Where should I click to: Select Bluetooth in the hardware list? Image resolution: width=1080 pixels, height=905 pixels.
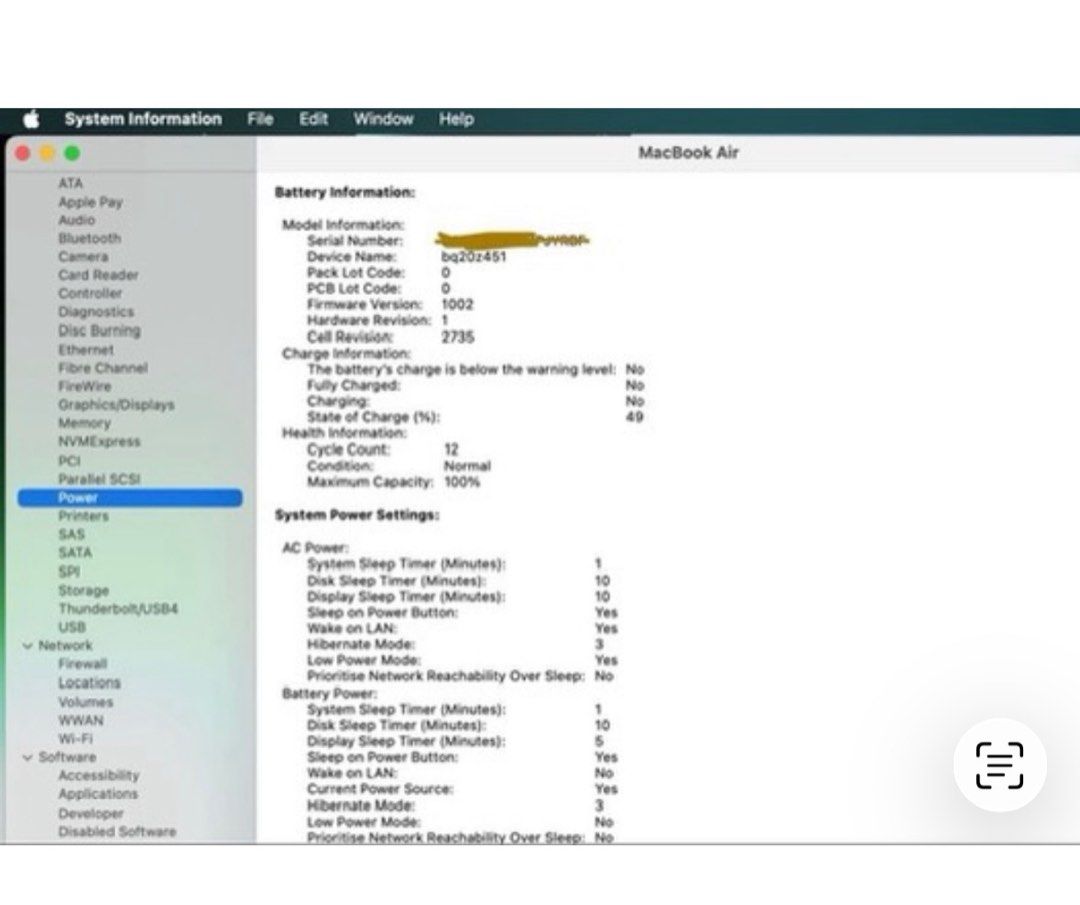coord(89,238)
